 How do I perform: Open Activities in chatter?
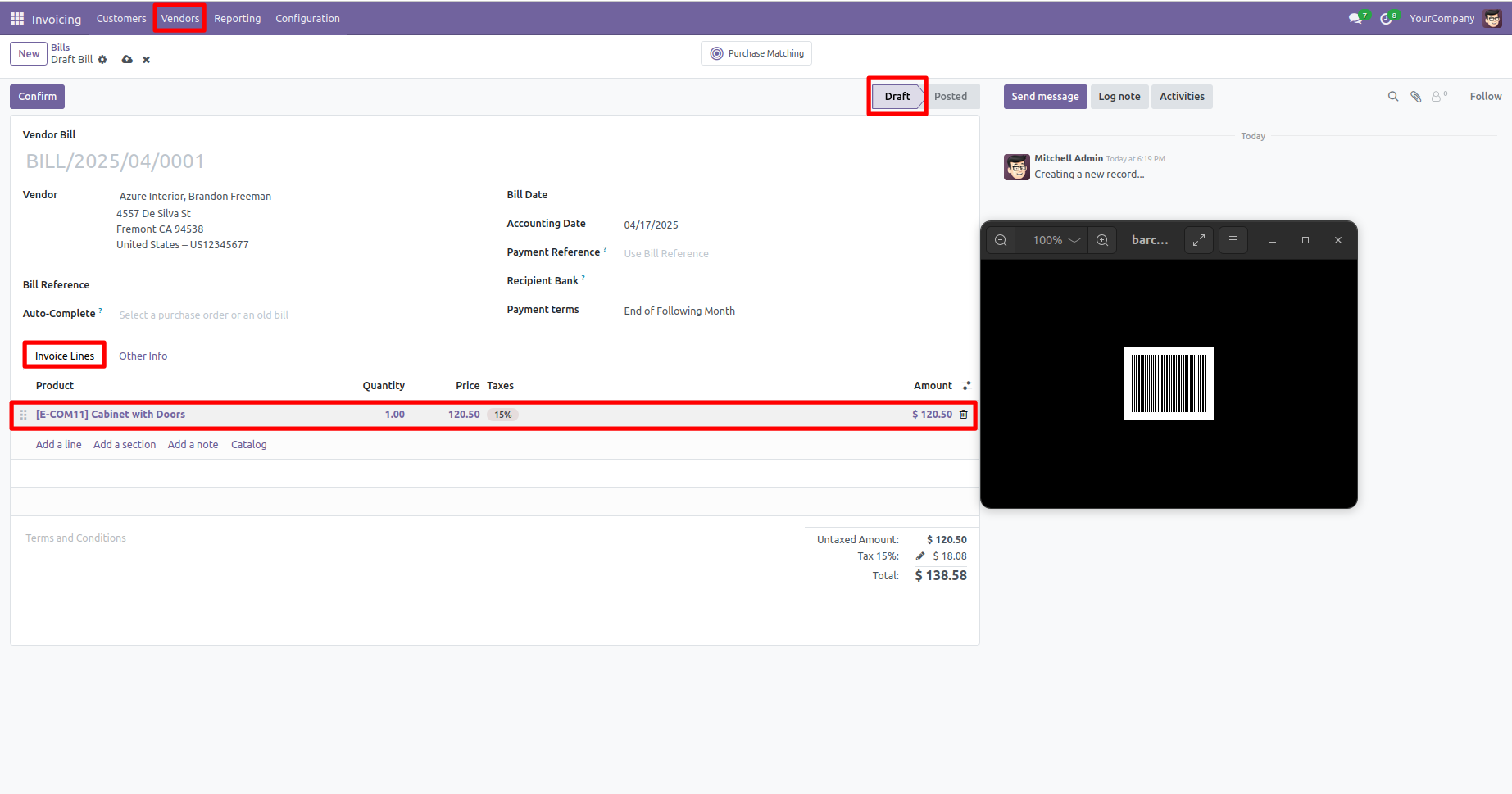pyautogui.click(x=1182, y=97)
